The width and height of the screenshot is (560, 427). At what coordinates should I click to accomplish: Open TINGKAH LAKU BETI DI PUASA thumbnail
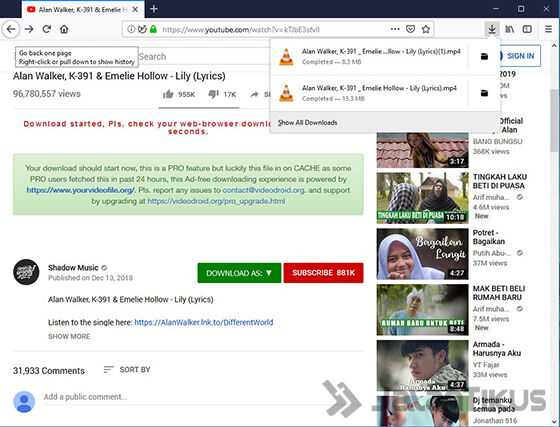tap(422, 198)
